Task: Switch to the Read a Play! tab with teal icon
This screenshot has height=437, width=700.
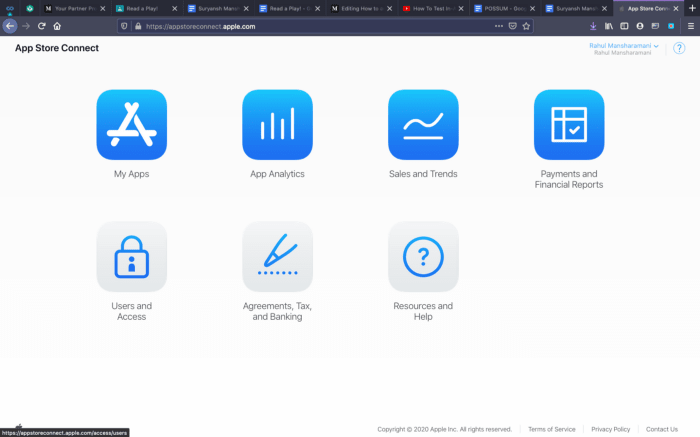Action: tap(146, 8)
